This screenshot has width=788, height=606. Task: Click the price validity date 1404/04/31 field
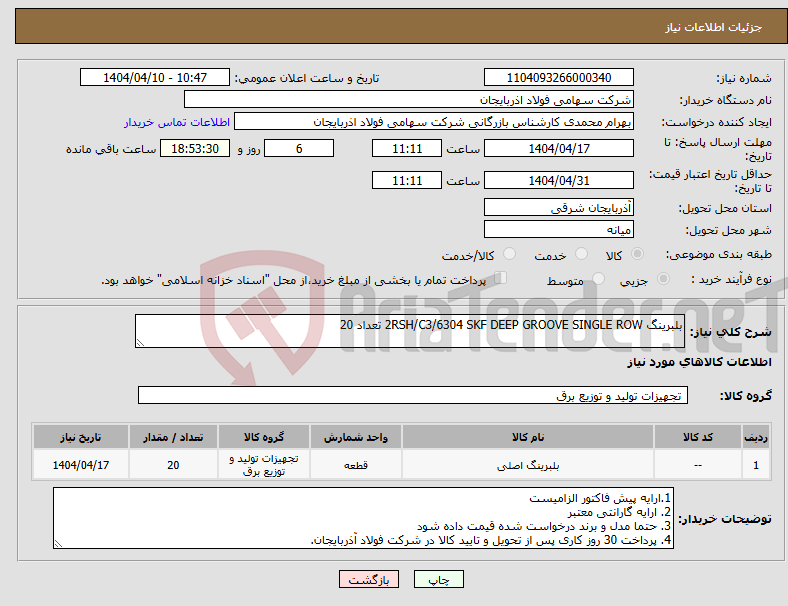coord(558,180)
